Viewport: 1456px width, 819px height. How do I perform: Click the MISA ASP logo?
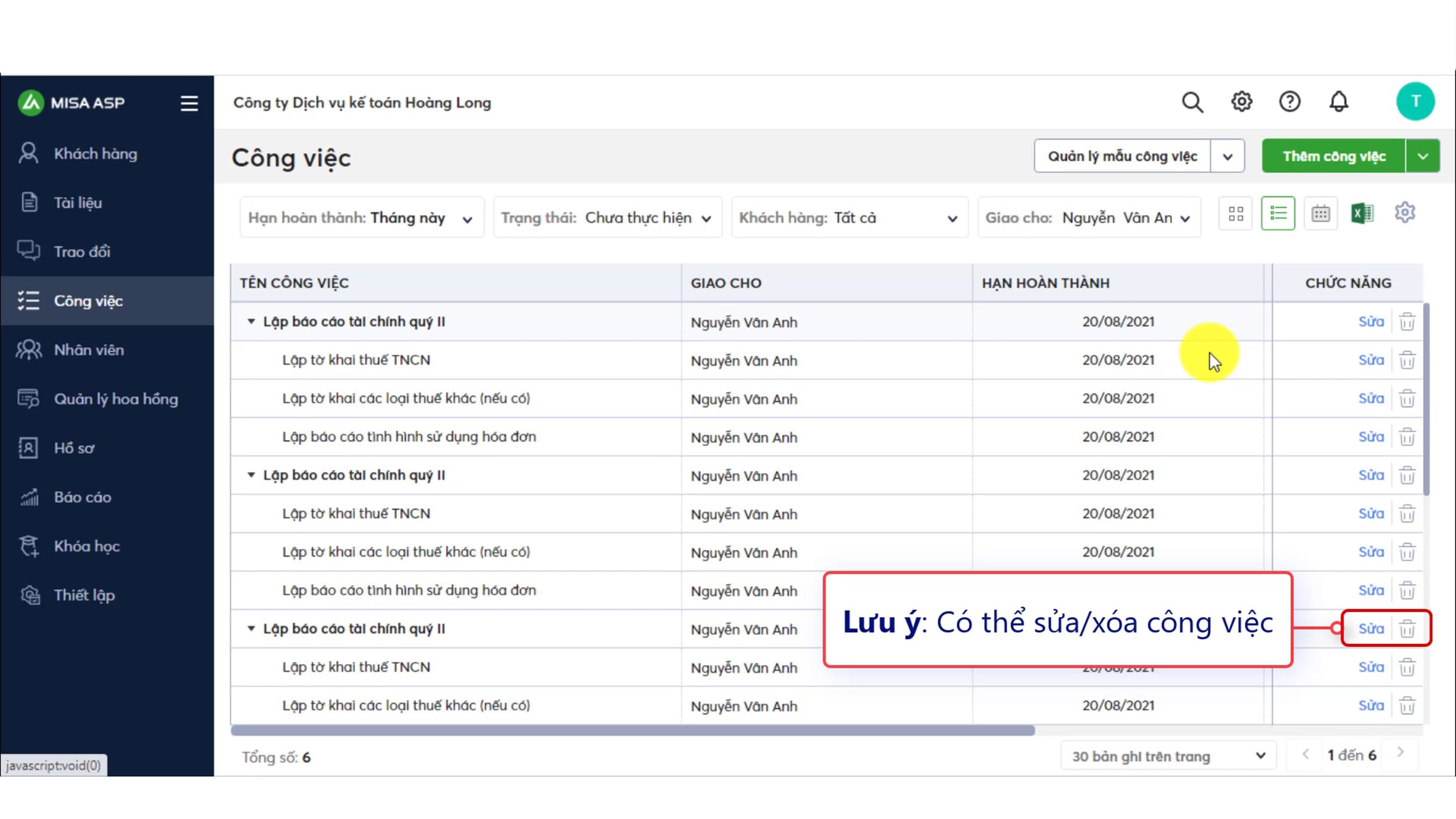coord(72,103)
